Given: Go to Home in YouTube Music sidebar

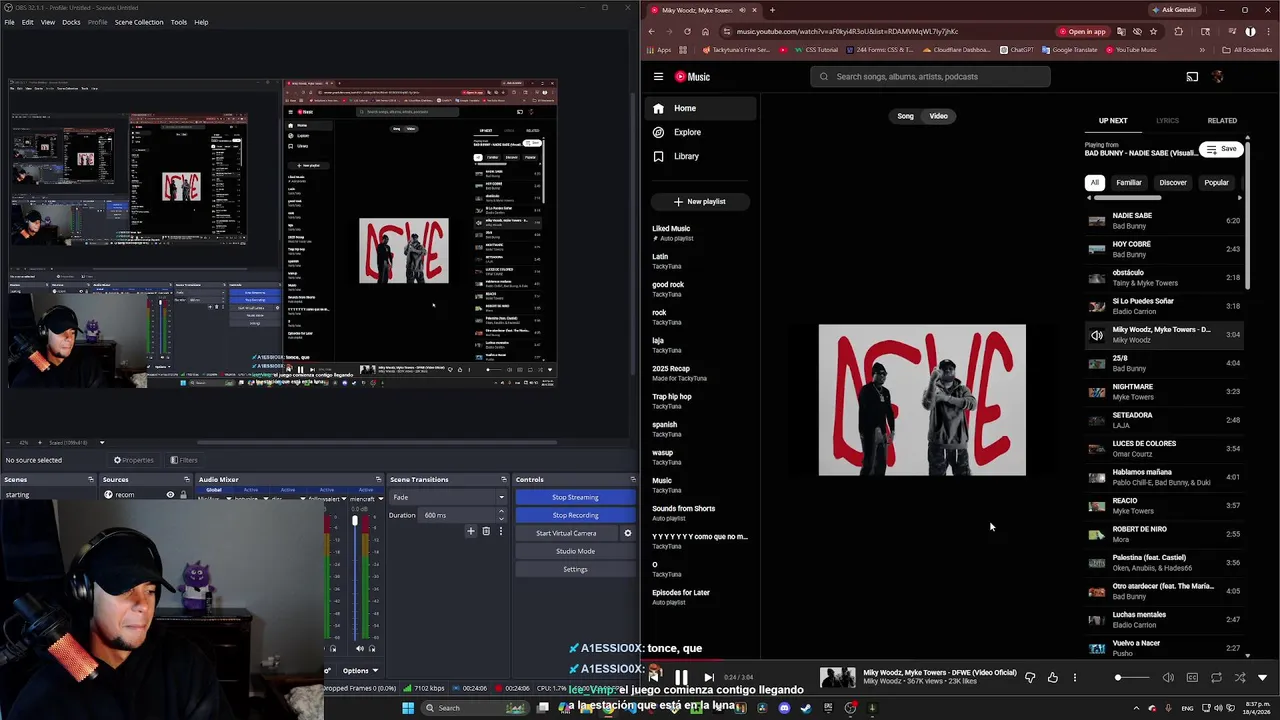Looking at the screenshot, I should pos(701,108).
